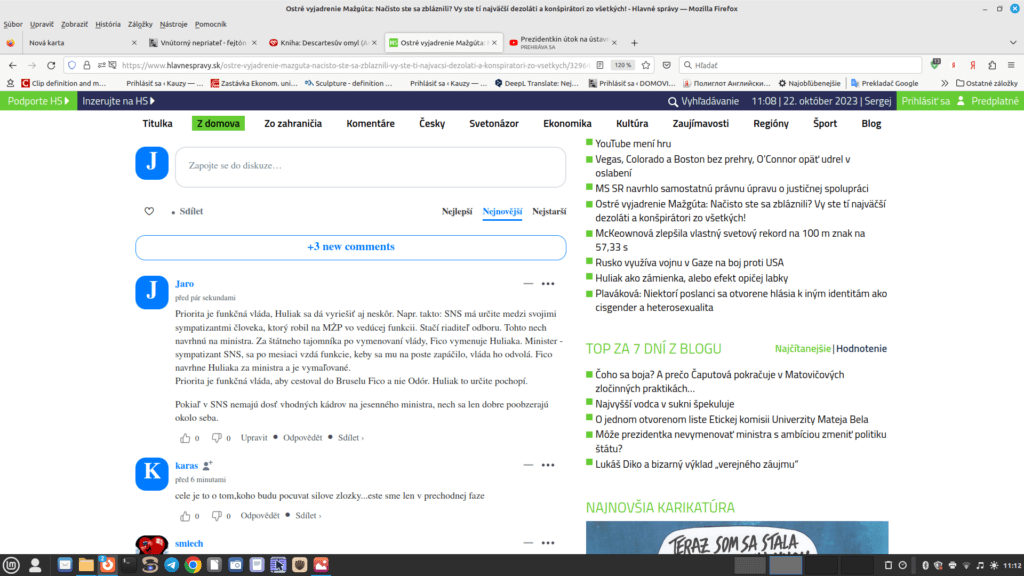Screen dimensions: 1024x576
Task: Open the Ostatné záložky bookmarks folder
Action: pyautogui.click(x=987, y=83)
